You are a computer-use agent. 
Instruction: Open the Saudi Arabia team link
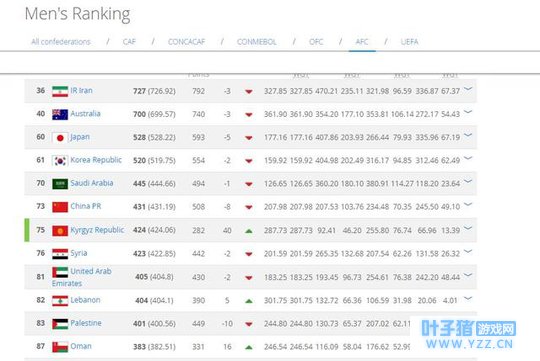click(x=92, y=183)
